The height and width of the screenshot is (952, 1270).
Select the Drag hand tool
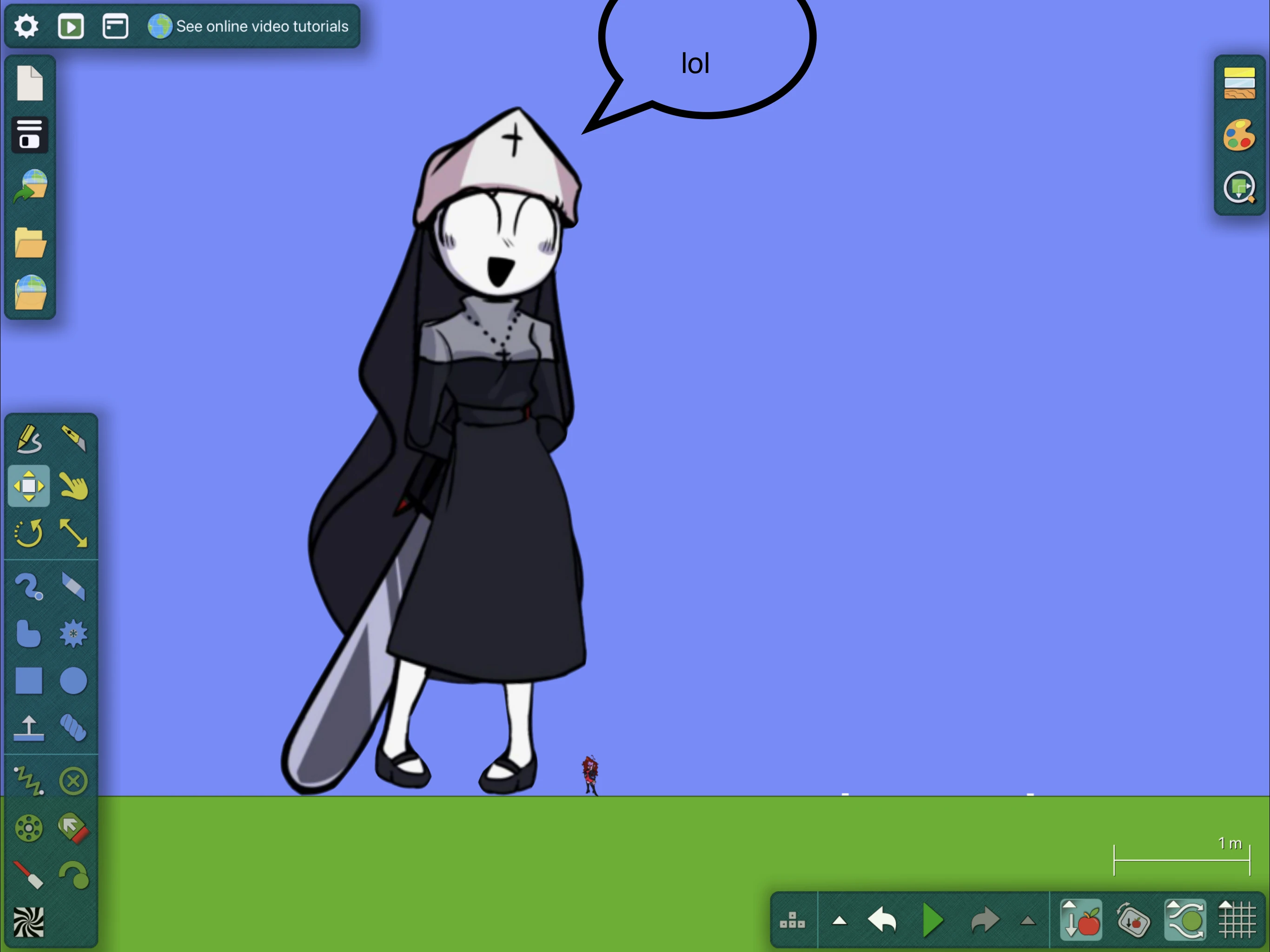pyautogui.click(x=73, y=486)
